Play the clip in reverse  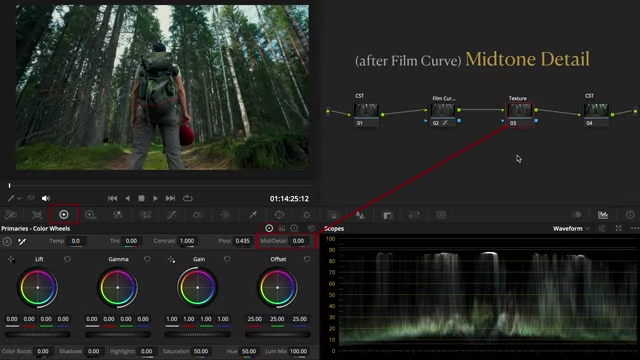tap(127, 198)
